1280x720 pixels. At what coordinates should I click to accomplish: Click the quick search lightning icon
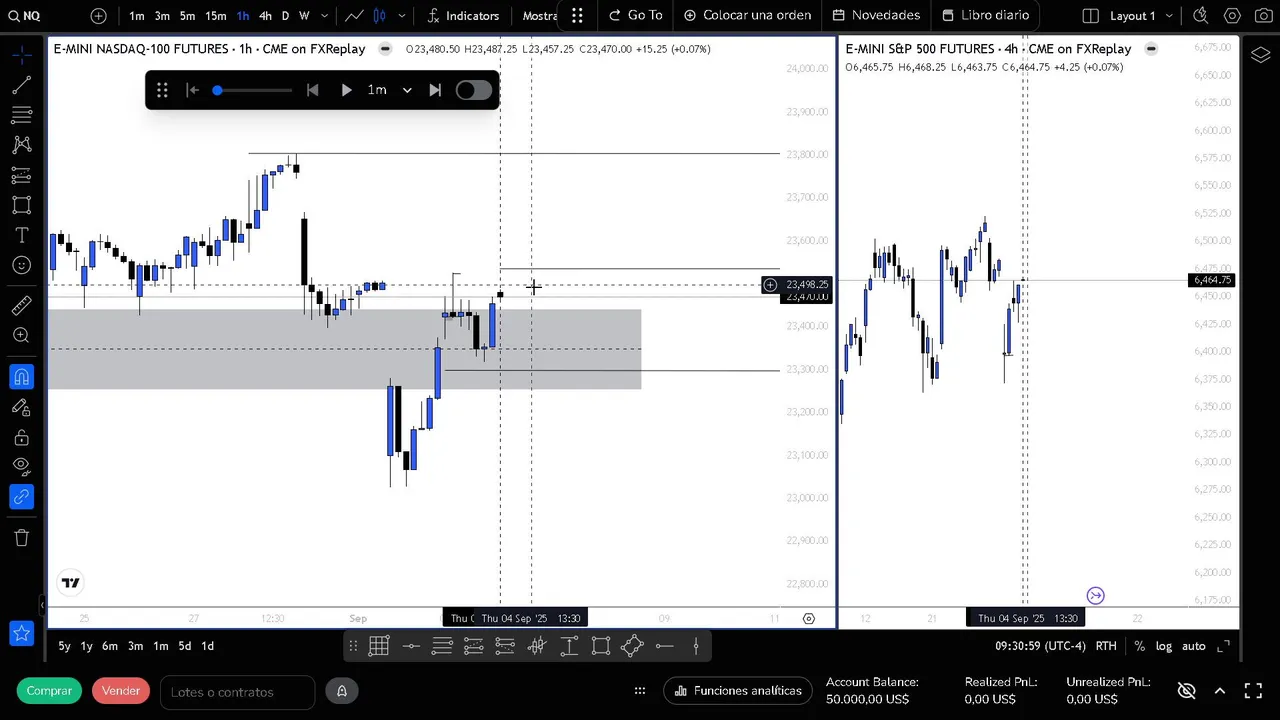click(x=1201, y=15)
